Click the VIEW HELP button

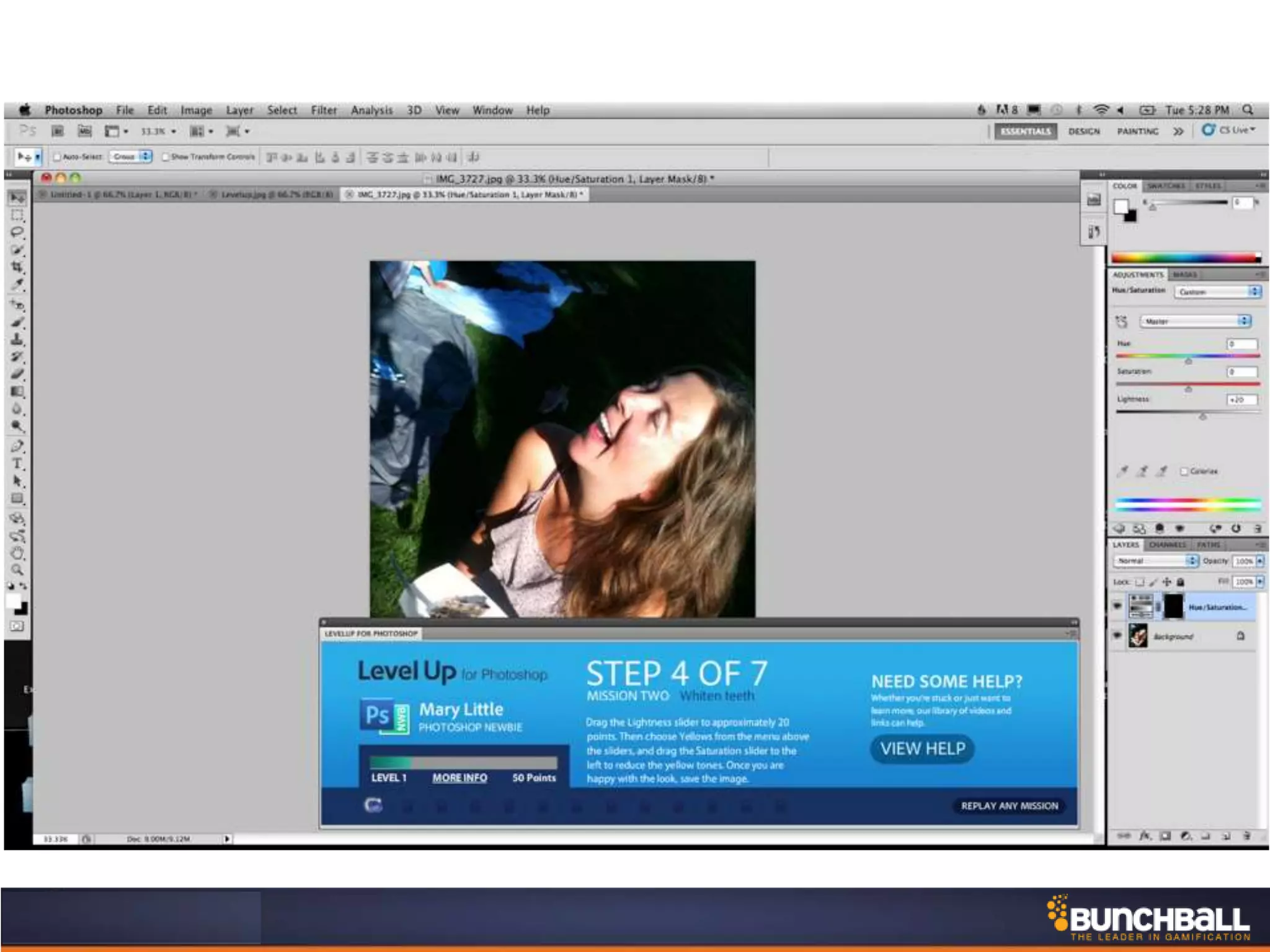(x=922, y=749)
